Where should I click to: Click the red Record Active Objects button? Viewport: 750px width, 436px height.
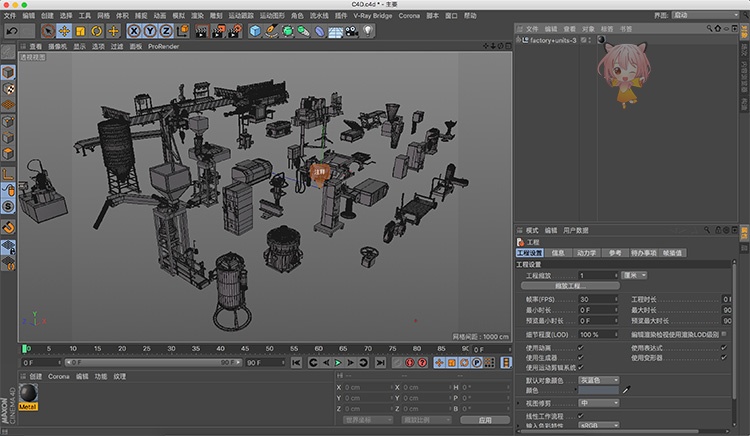click(409, 363)
